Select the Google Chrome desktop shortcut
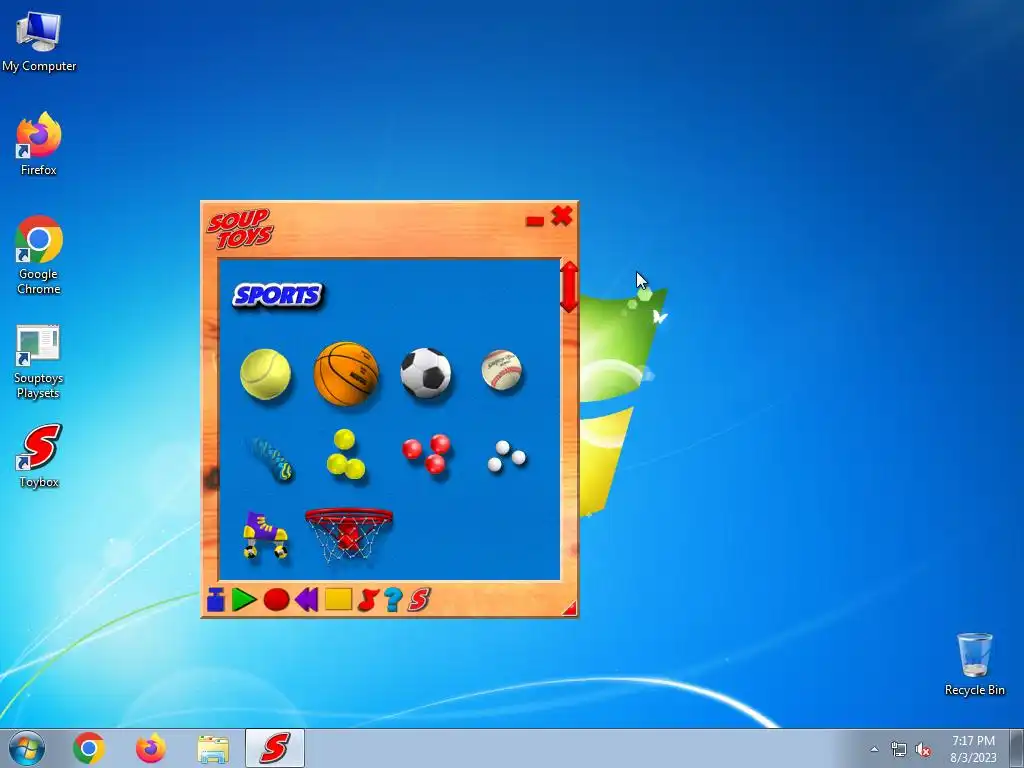This screenshot has height=768, width=1024. [39, 255]
